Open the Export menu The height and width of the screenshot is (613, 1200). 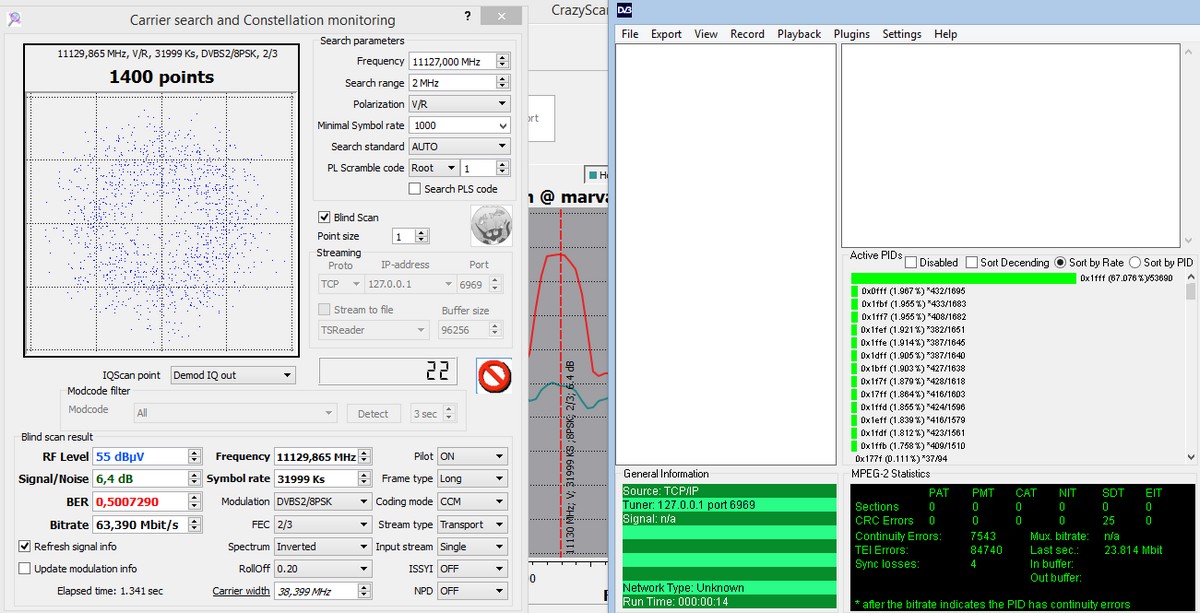tap(666, 34)
